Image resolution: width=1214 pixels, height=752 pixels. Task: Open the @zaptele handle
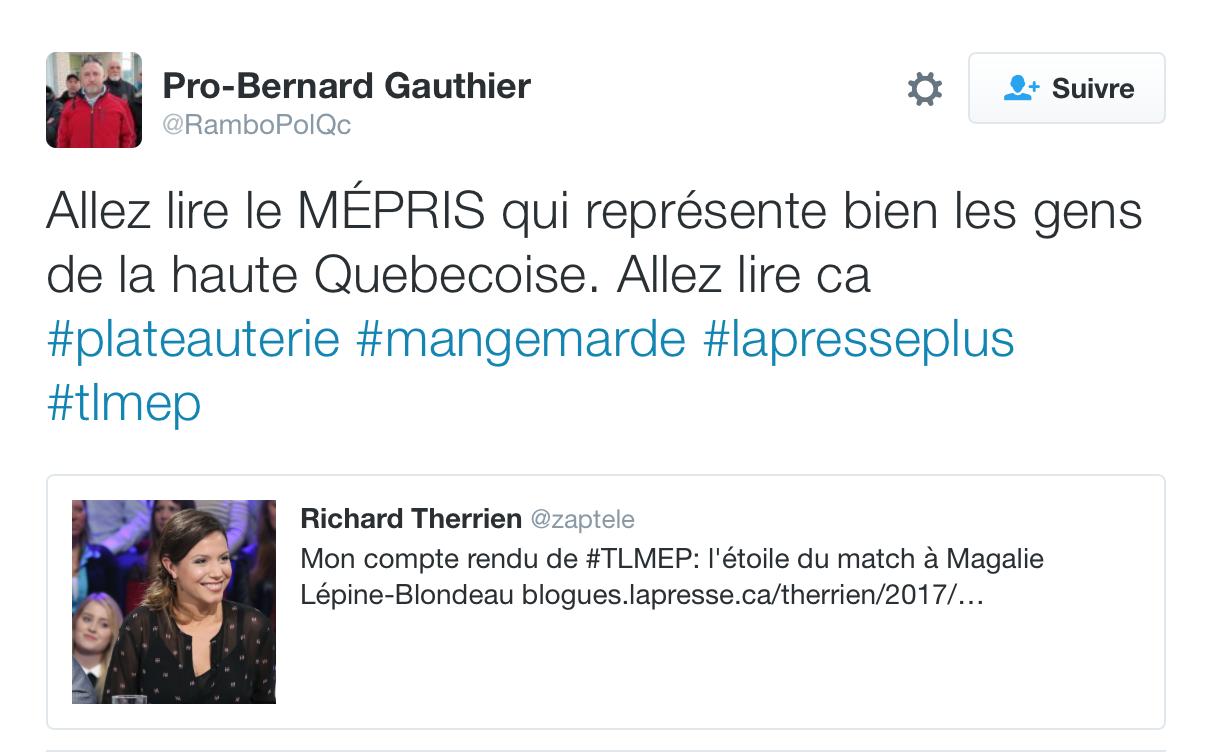tap(582, 520)
